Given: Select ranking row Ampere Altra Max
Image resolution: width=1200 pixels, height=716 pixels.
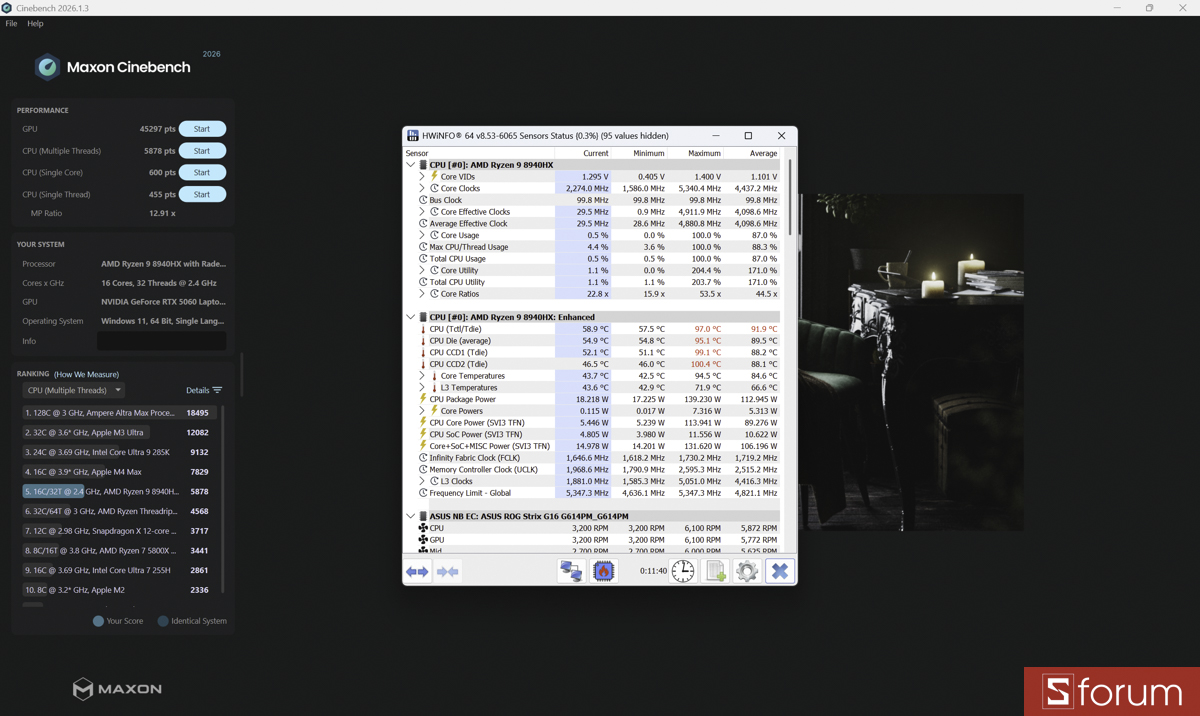Looking at the screenshot, I should 117,412.
